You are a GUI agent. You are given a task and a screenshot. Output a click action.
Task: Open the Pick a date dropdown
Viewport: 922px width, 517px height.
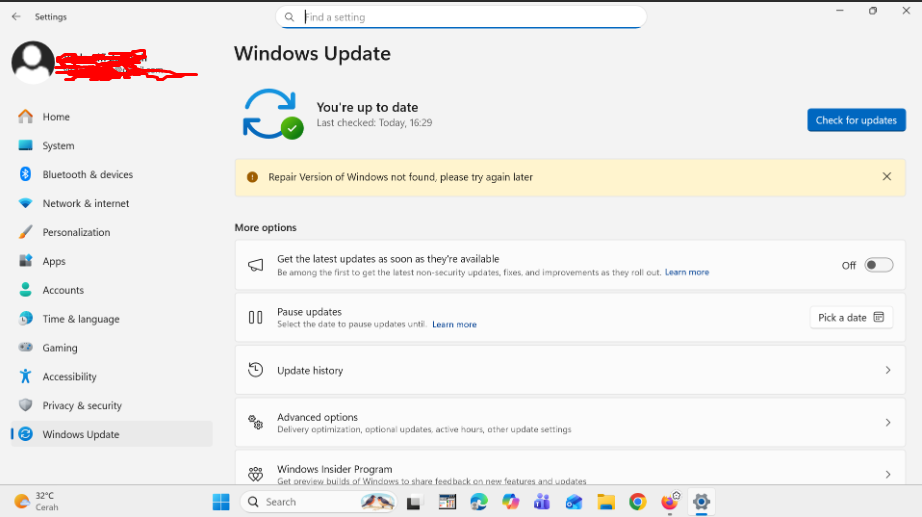click(x=851, y=318)
